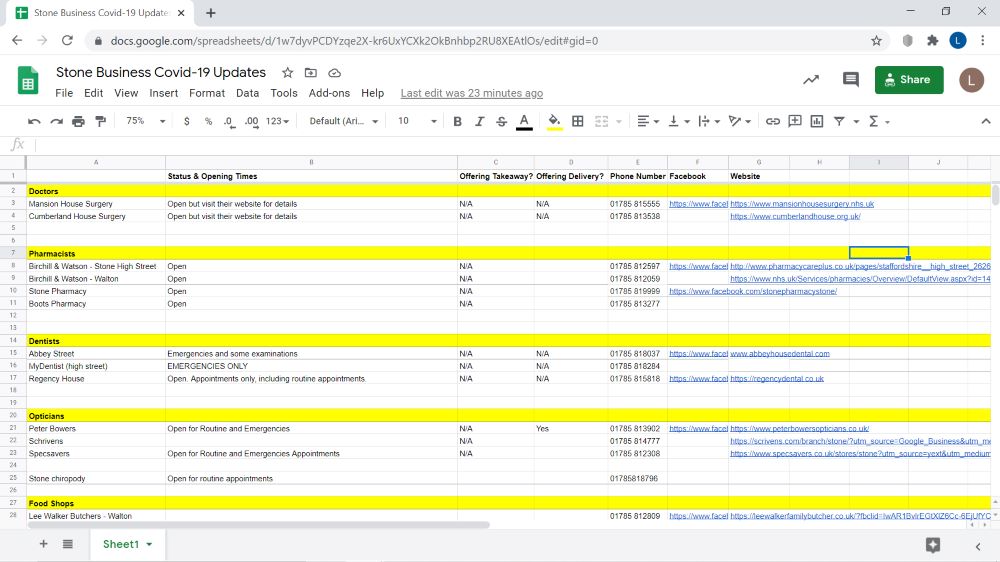Viewport: 1000px width, 562px height.
Task: Toggle bold formatting
Action: 457,121
